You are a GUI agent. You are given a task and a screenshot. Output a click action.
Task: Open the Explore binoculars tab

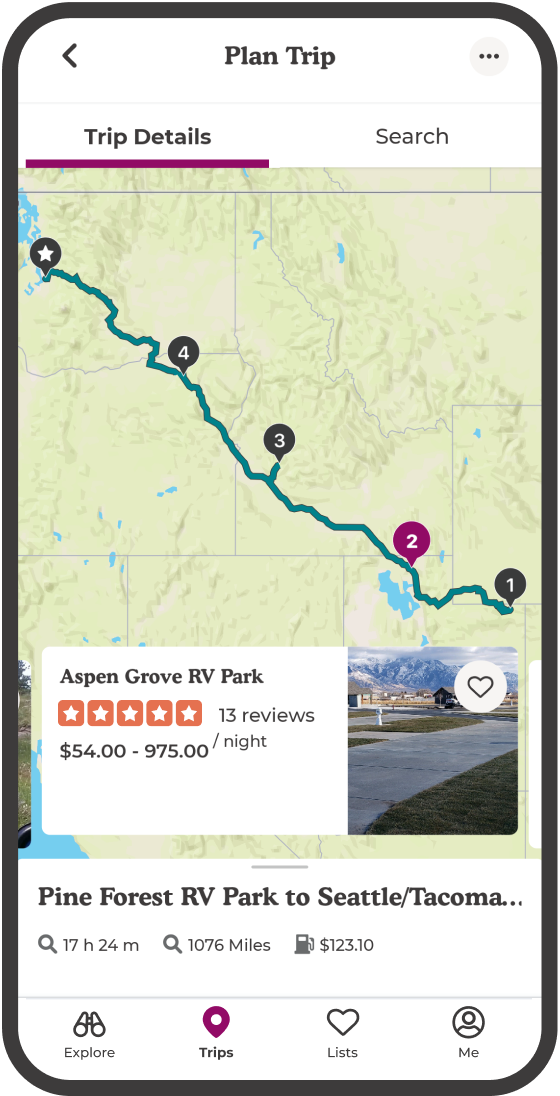coord(89,1033)
